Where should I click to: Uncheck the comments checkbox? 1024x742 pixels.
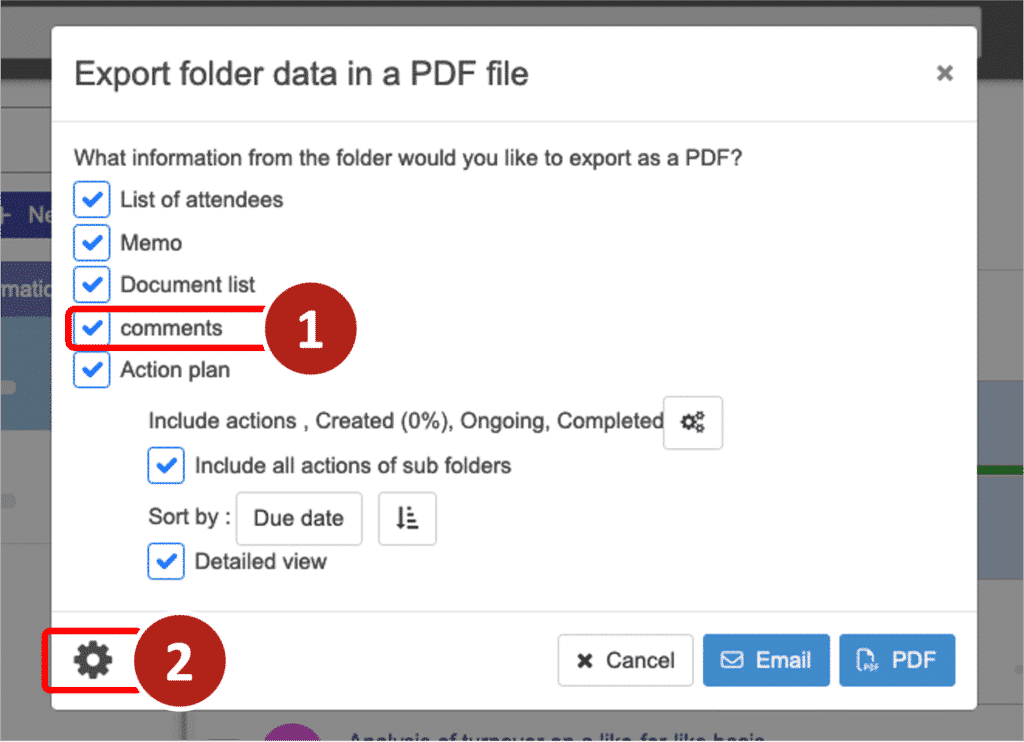[92, 328]
